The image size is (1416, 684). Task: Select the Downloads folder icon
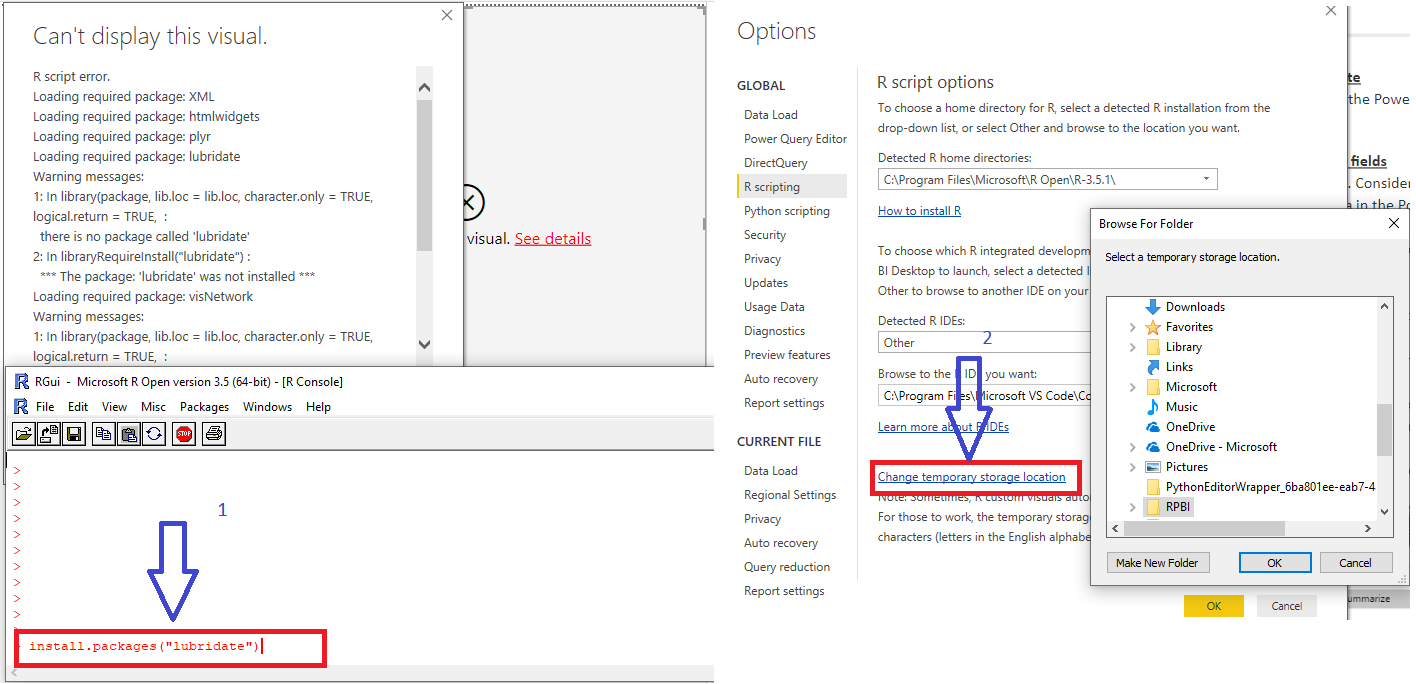click(1153, 307)
